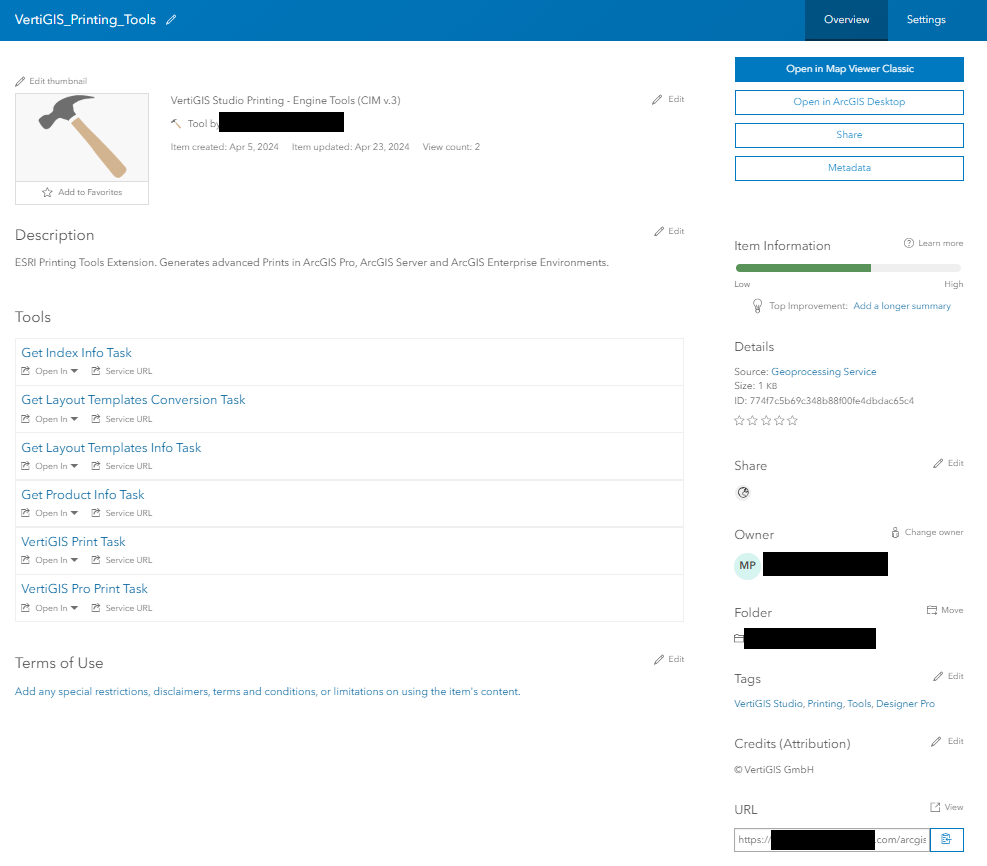Screen dimensions: 987x866
Task: Click the View external link icon for URL
Action: [935, 807]
